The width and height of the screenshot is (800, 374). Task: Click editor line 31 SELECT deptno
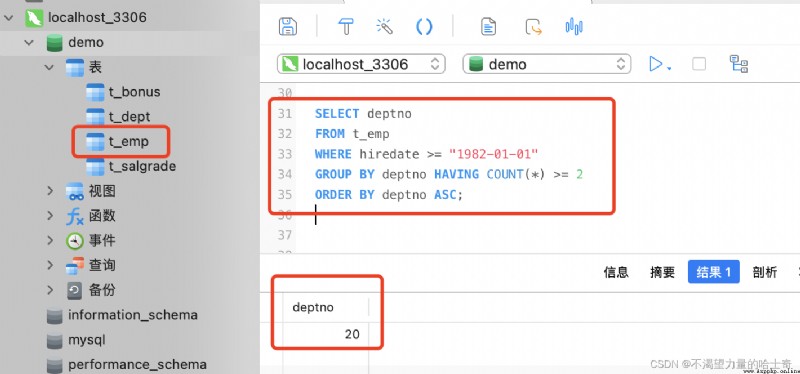[363, 113]
